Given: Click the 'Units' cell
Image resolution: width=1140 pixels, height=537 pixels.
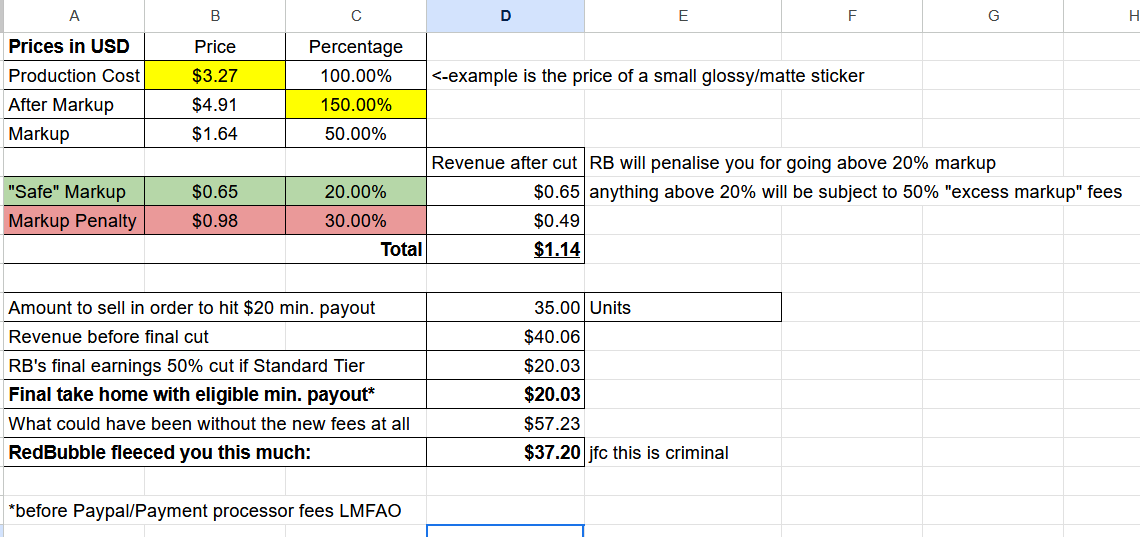Looking at the screenshot, I should click(683, 307).
